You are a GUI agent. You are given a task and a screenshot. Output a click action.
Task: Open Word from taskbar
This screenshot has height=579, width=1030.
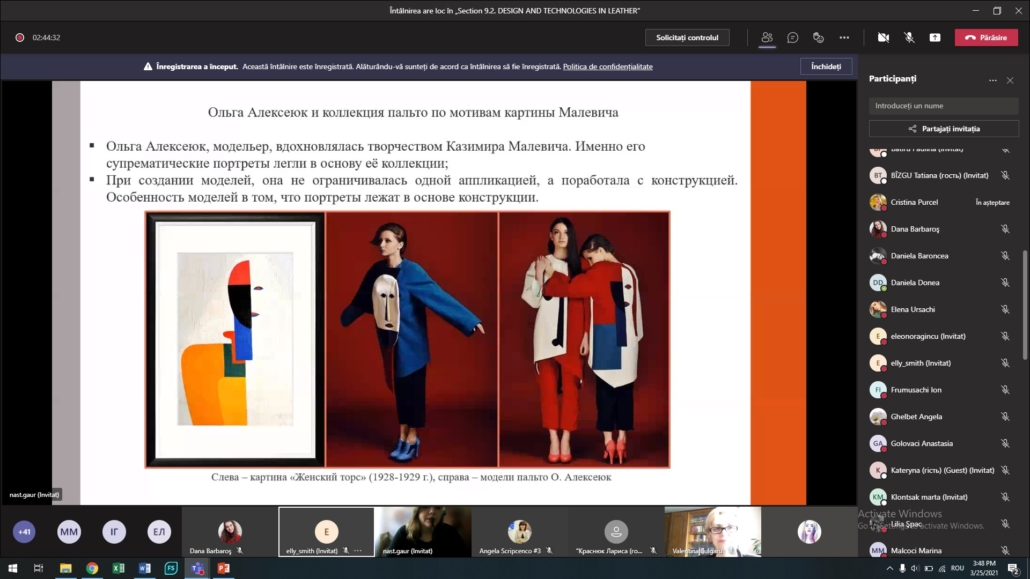pos(145,568)
